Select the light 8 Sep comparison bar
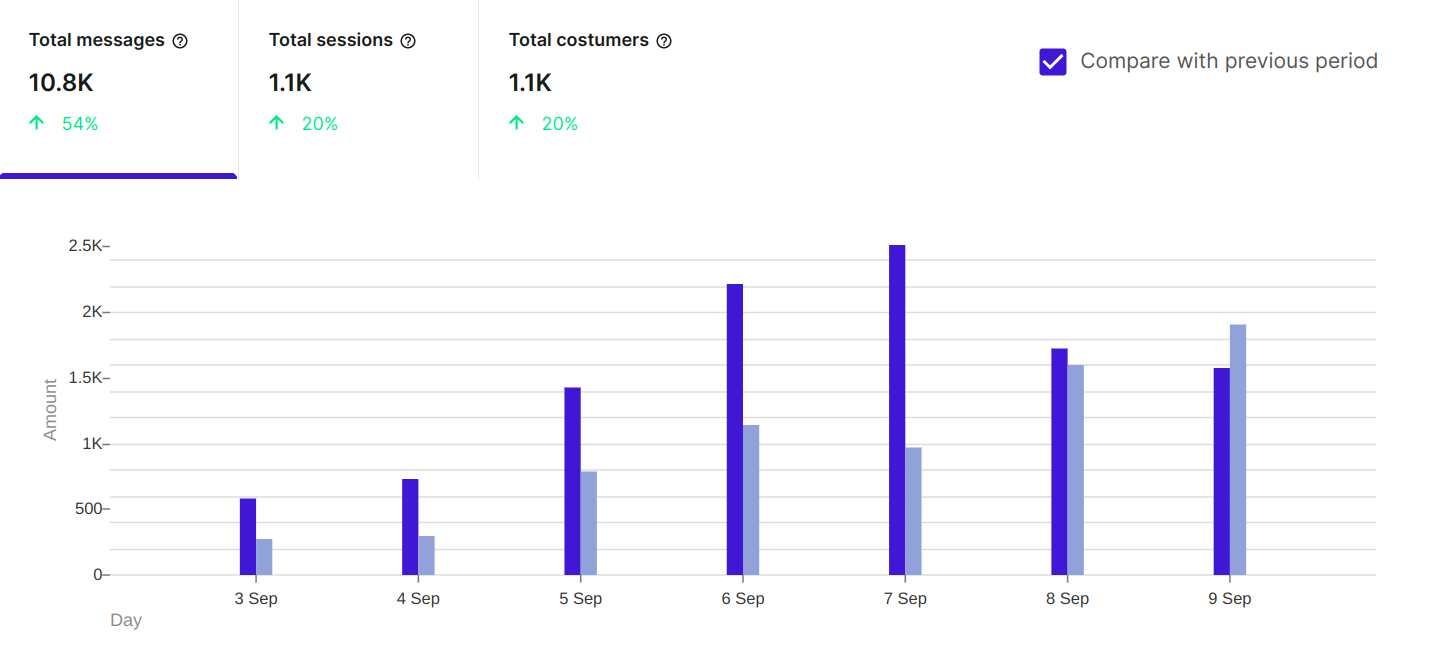Viewport: 1451px width, 658px height. [x=1075, y=470]
